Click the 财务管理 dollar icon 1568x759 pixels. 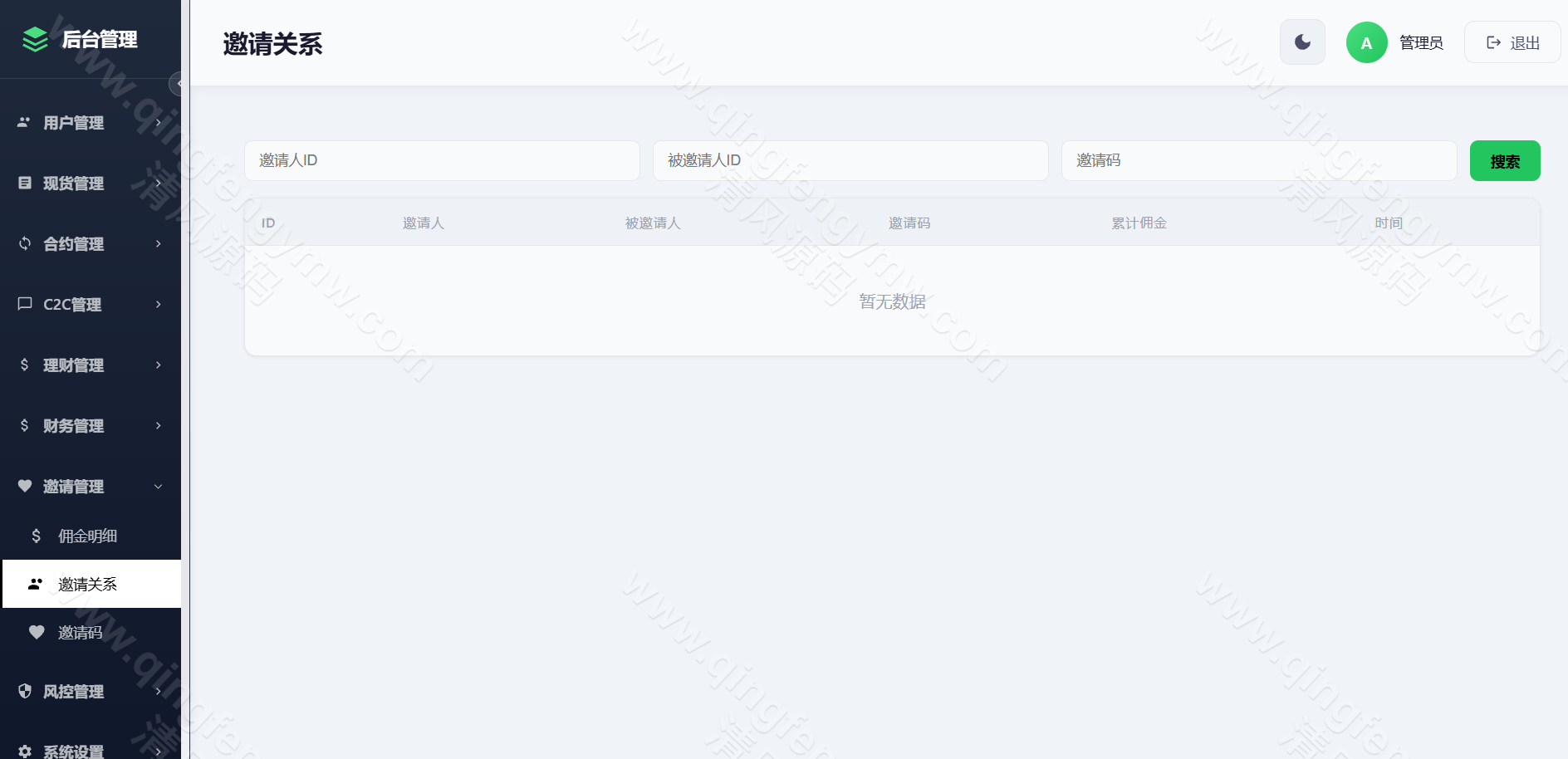25,425
